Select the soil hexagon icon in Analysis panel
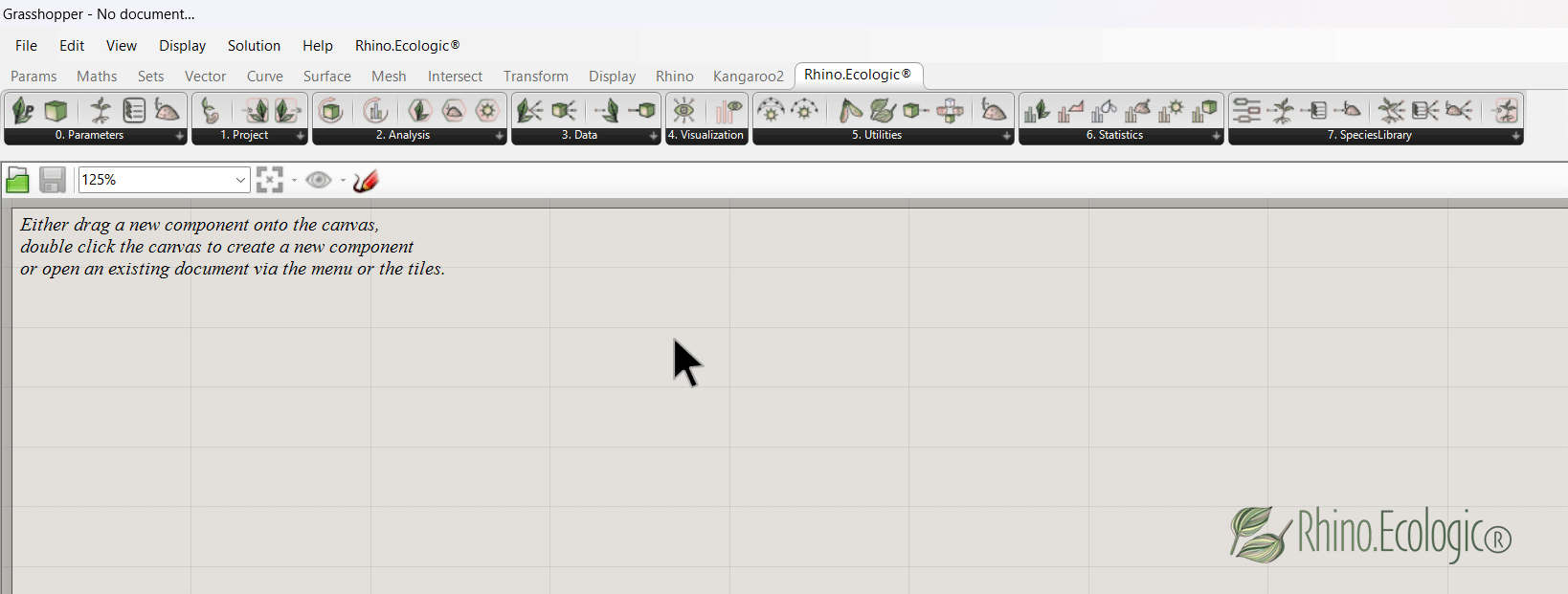Screen dimensions: 1568x594 coord(454,111)
